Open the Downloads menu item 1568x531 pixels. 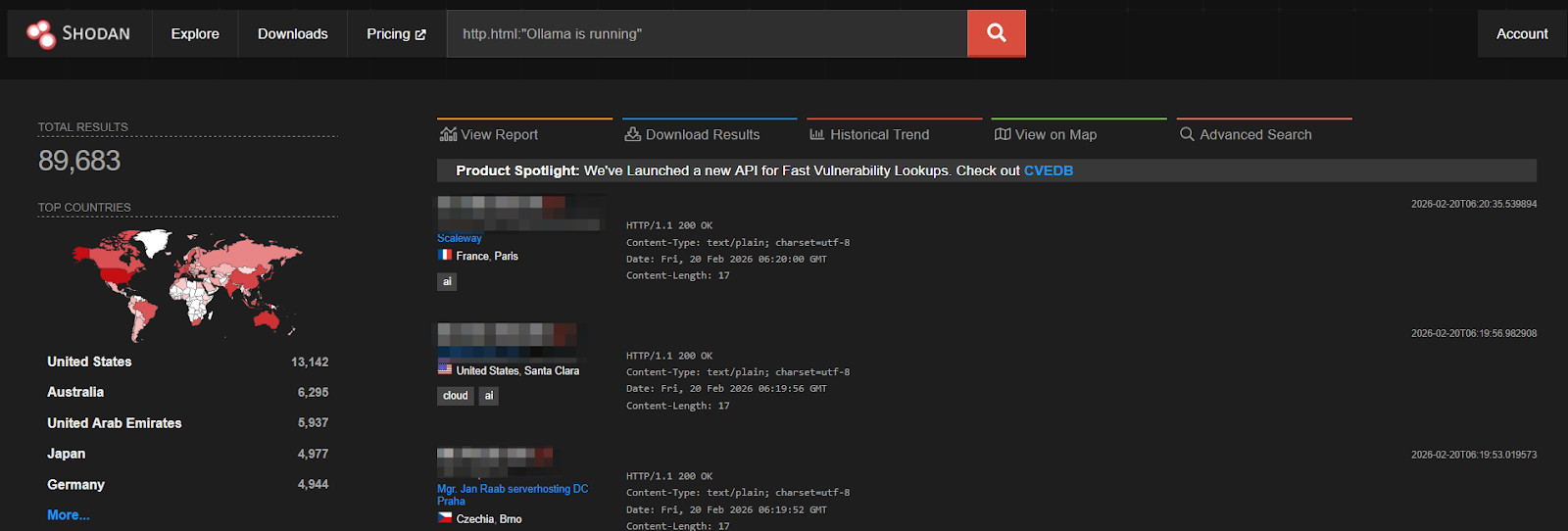click(292, 33)
